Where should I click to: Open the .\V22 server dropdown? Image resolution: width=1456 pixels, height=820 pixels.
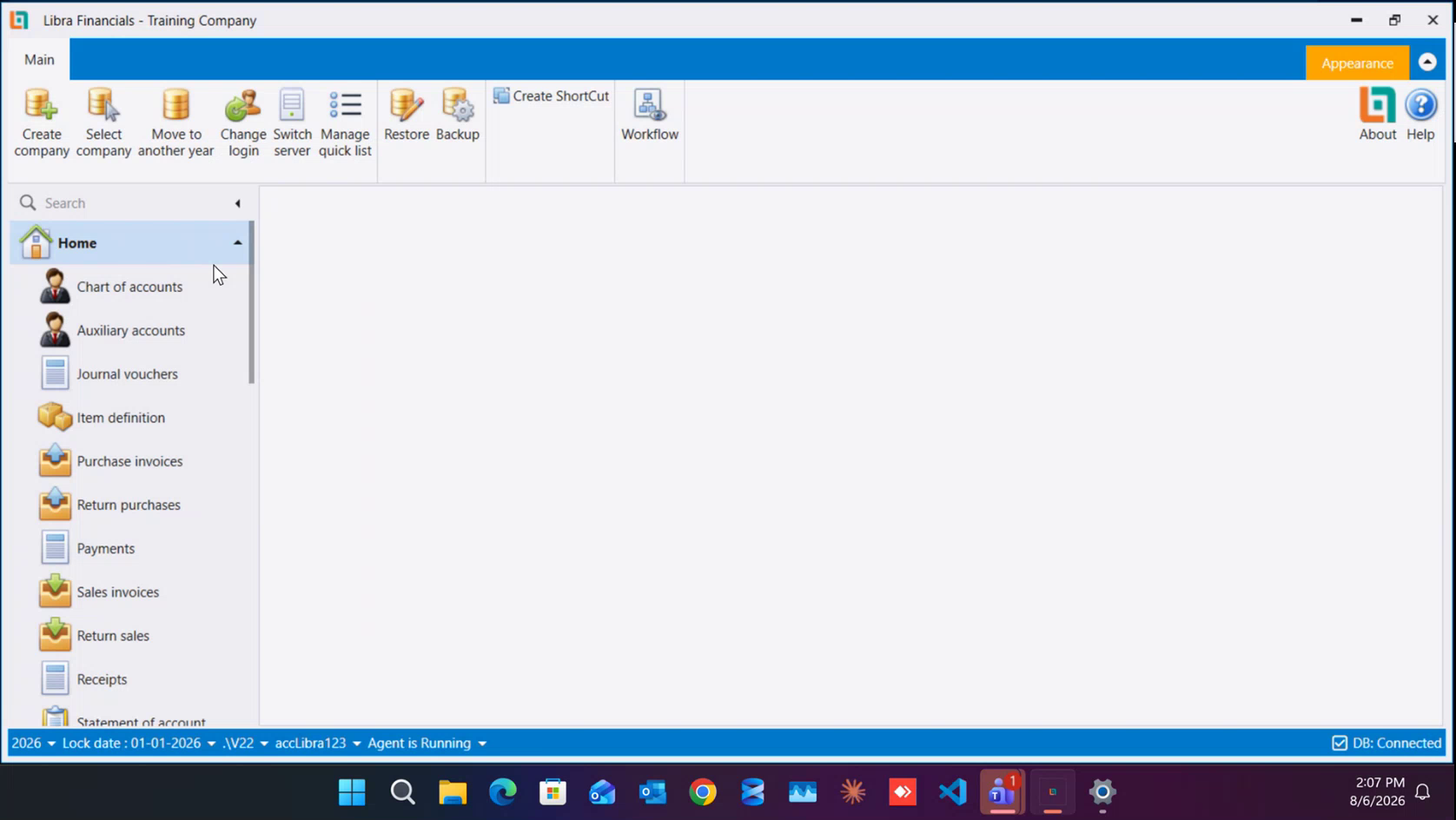point(246,744)
